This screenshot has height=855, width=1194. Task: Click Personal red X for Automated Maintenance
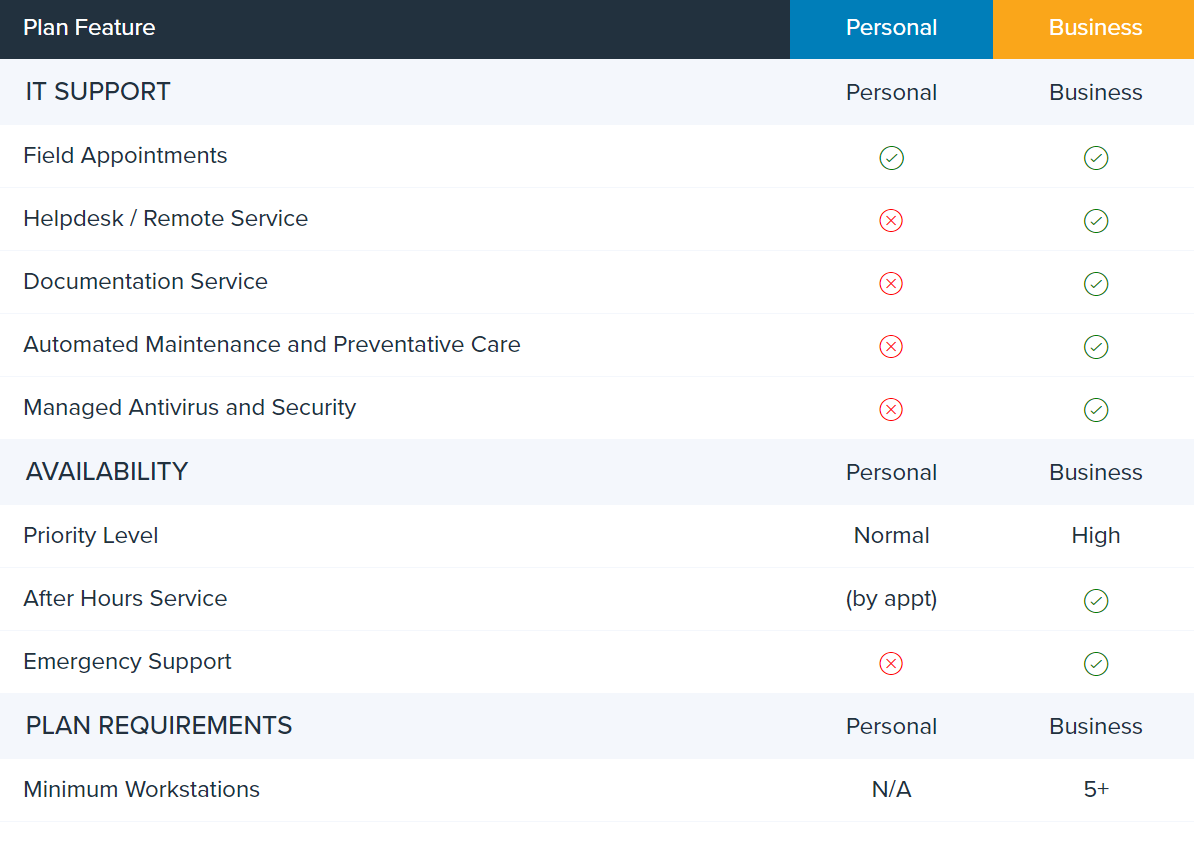[891, 347]
